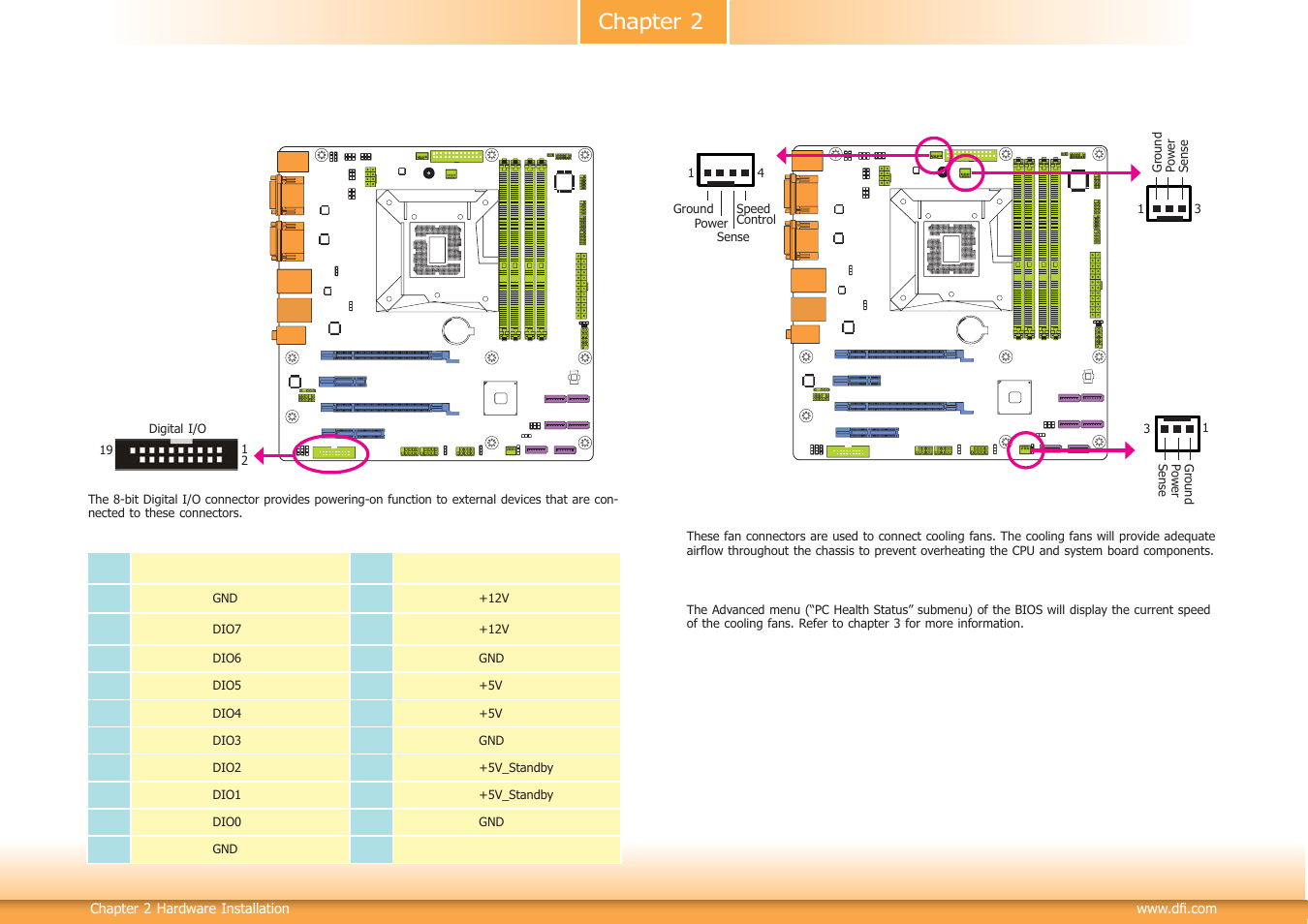Image resolution: width=1308 pixels, height=924 pixels.
Task: Click the top long PCIe slot on left board
Action: click(389, 356)
